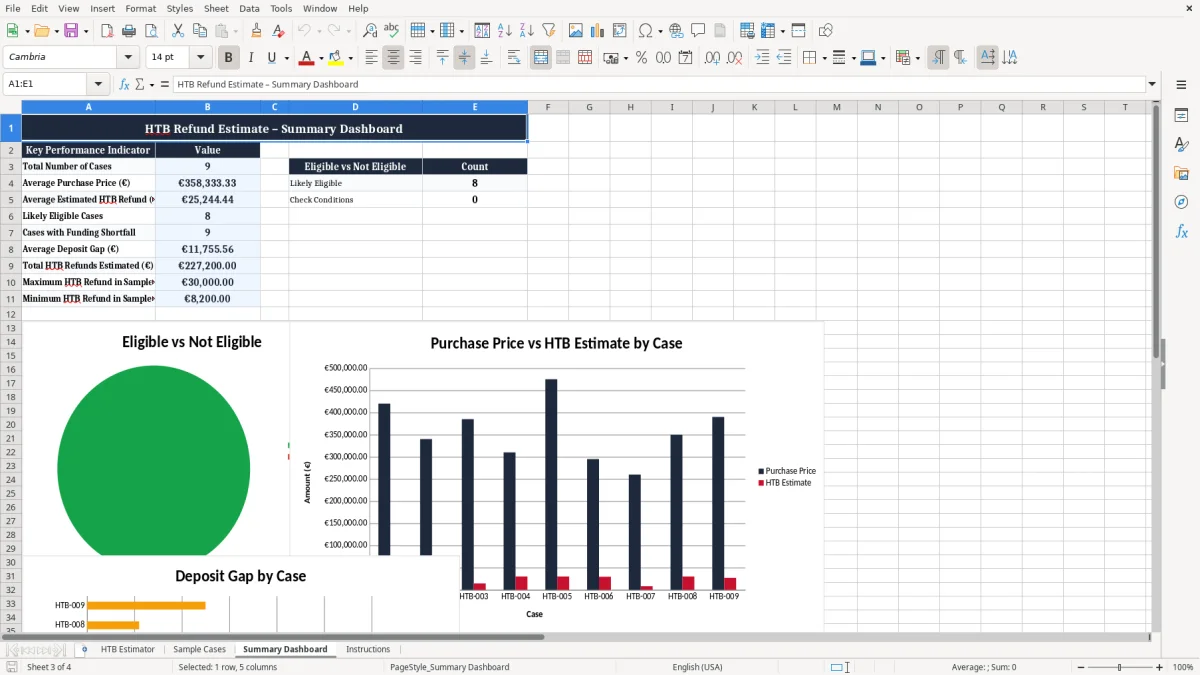This screenshot has width=1200, height=675.
Task: Click the Copy icon
Action: pos(199,31)
